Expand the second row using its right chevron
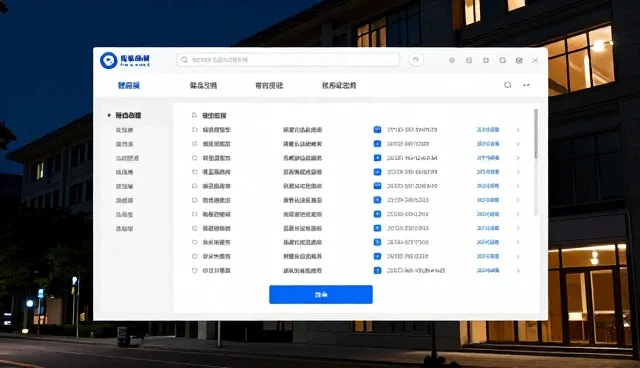 point(518,144)
